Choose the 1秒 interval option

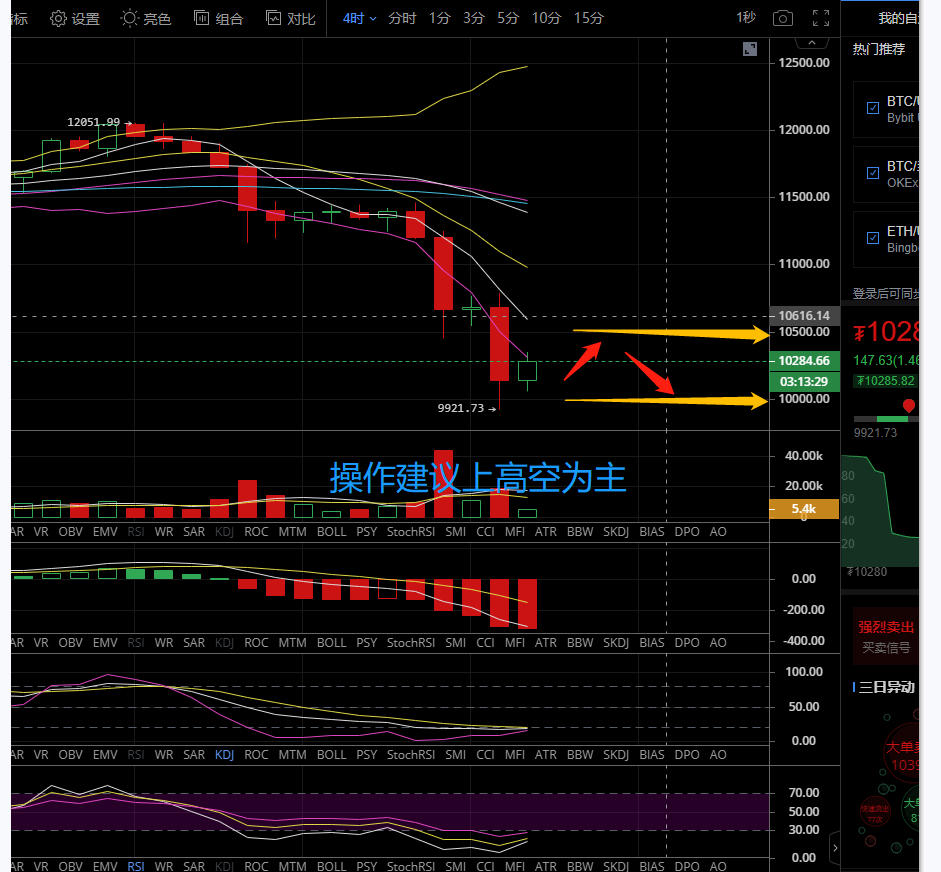[x=746, y=18]
